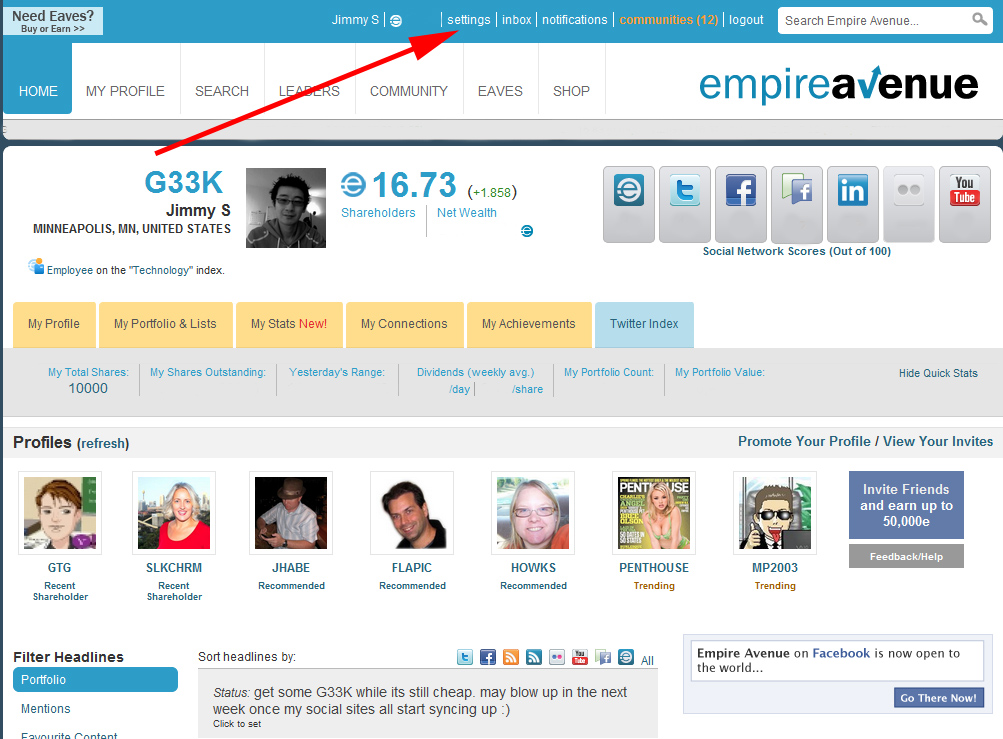Open the SHOP navigation item

571,91
